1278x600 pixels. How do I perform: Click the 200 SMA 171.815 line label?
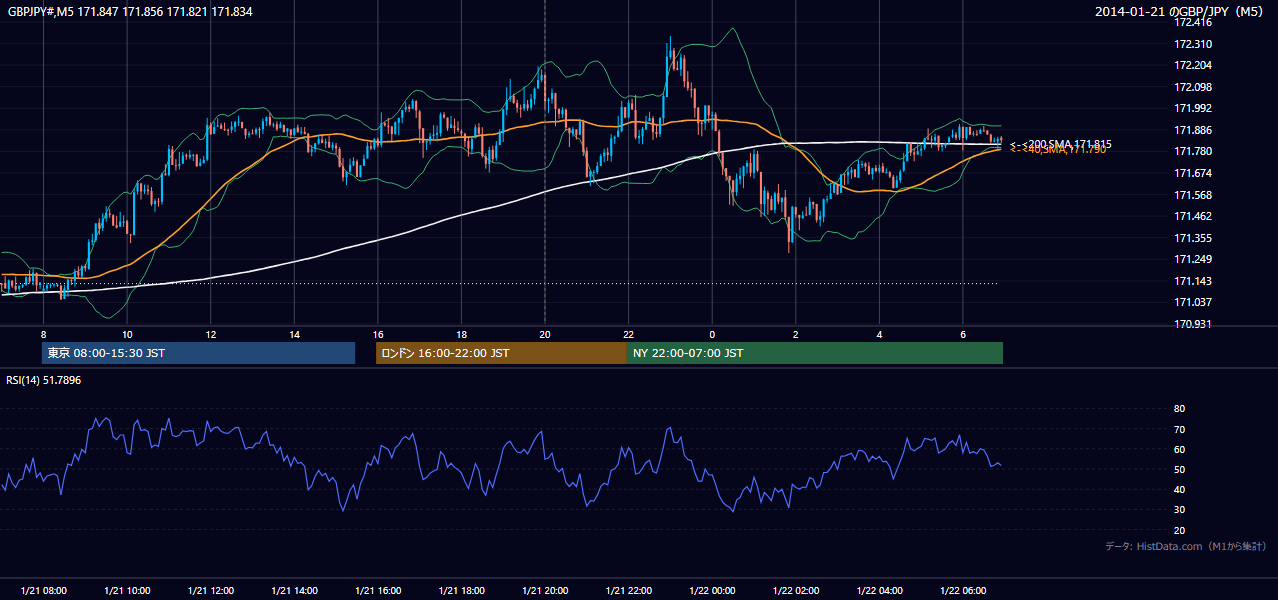[1060, 144]
